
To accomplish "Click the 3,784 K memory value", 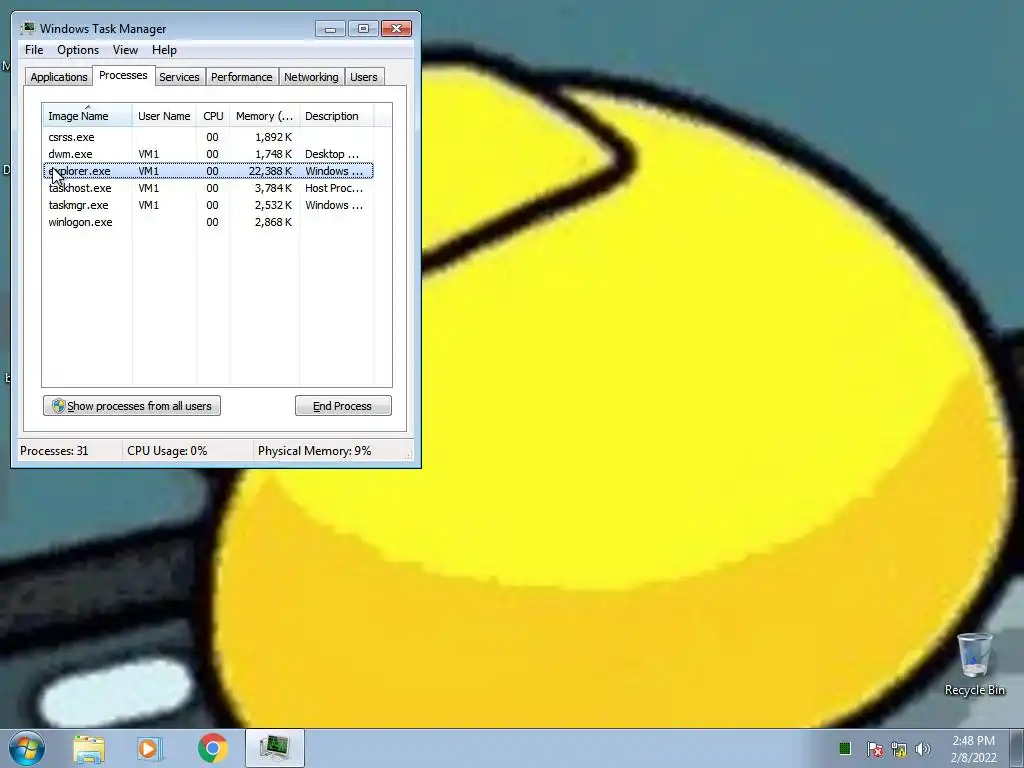I will (x=273, y=188).
